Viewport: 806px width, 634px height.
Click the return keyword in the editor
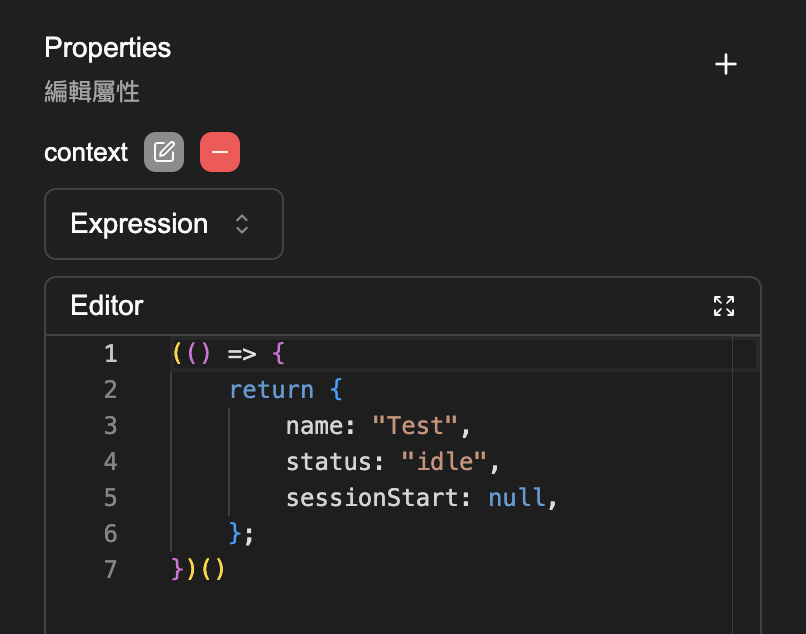270,390
